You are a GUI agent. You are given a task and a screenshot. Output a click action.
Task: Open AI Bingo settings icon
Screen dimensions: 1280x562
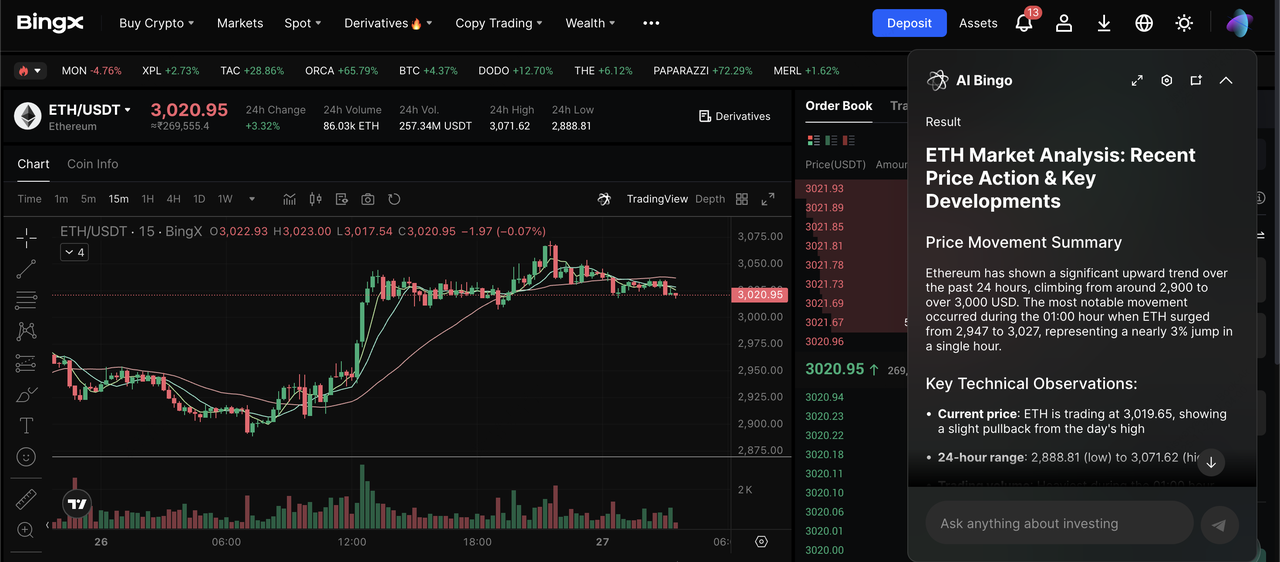tap(1166, 80)
